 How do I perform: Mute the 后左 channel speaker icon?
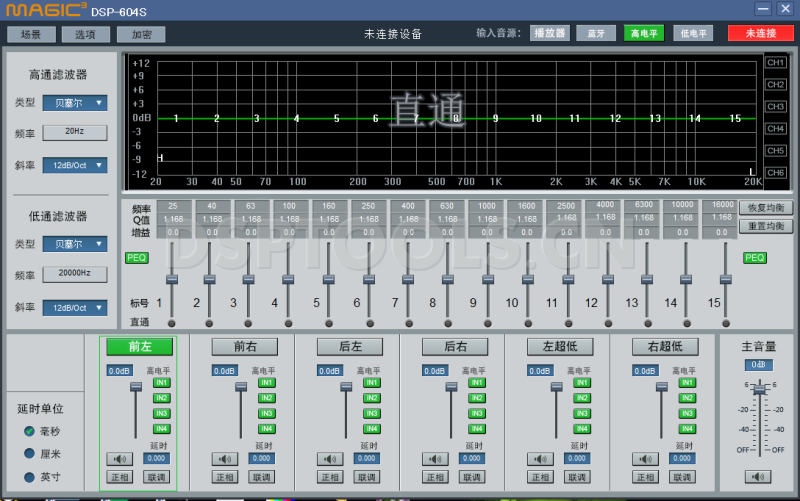(330, 459)
